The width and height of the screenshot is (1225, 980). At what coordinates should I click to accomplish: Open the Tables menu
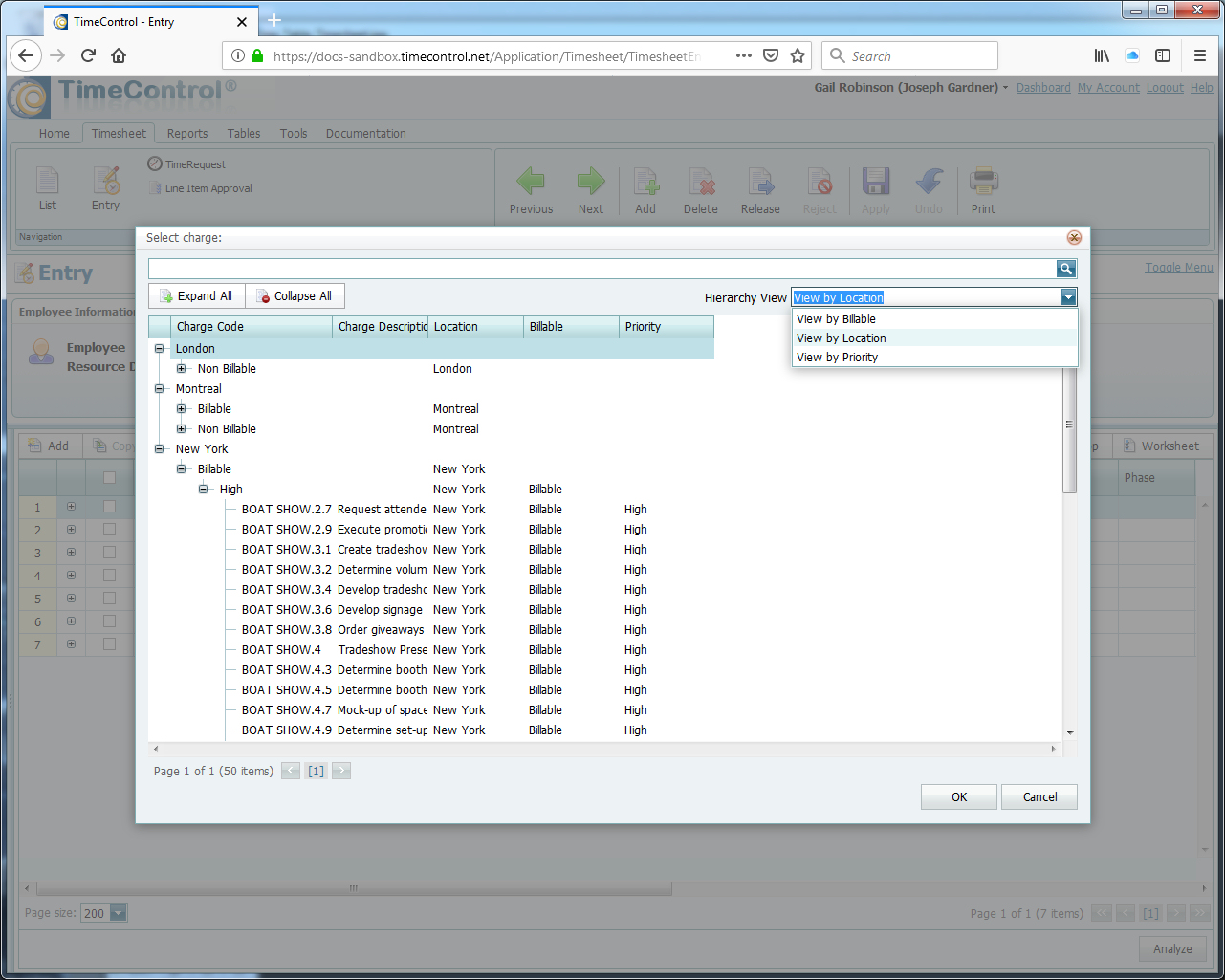click(243, 133)
